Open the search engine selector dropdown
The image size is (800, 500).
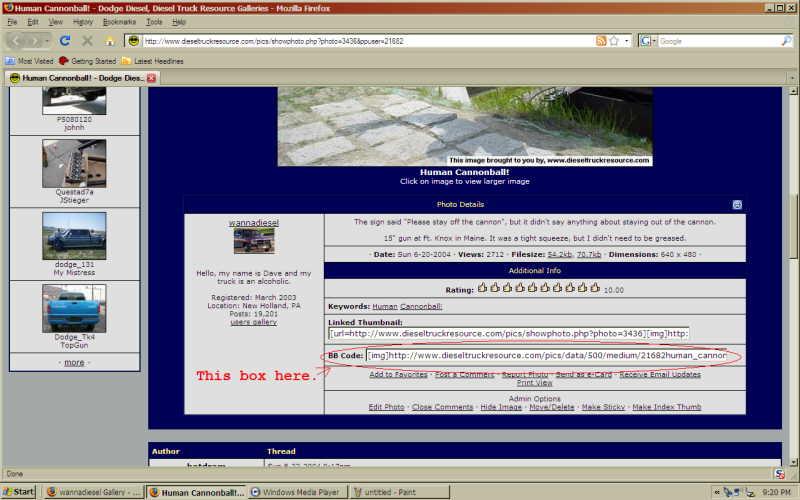click(652, 41)
